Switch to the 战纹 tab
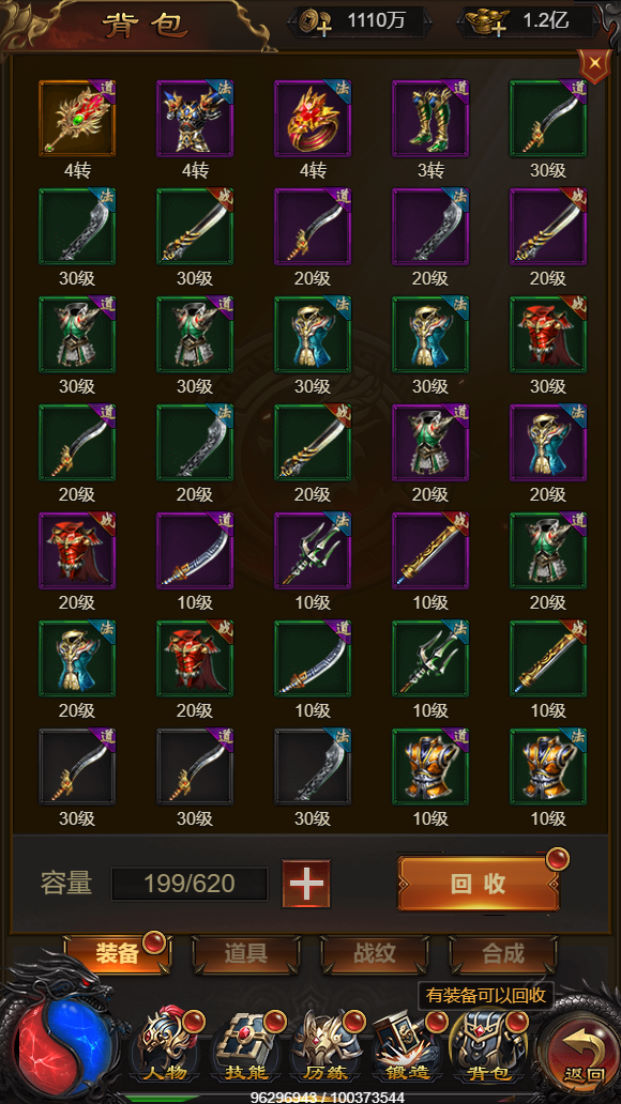621x1104 pixels. coord(375,954)
